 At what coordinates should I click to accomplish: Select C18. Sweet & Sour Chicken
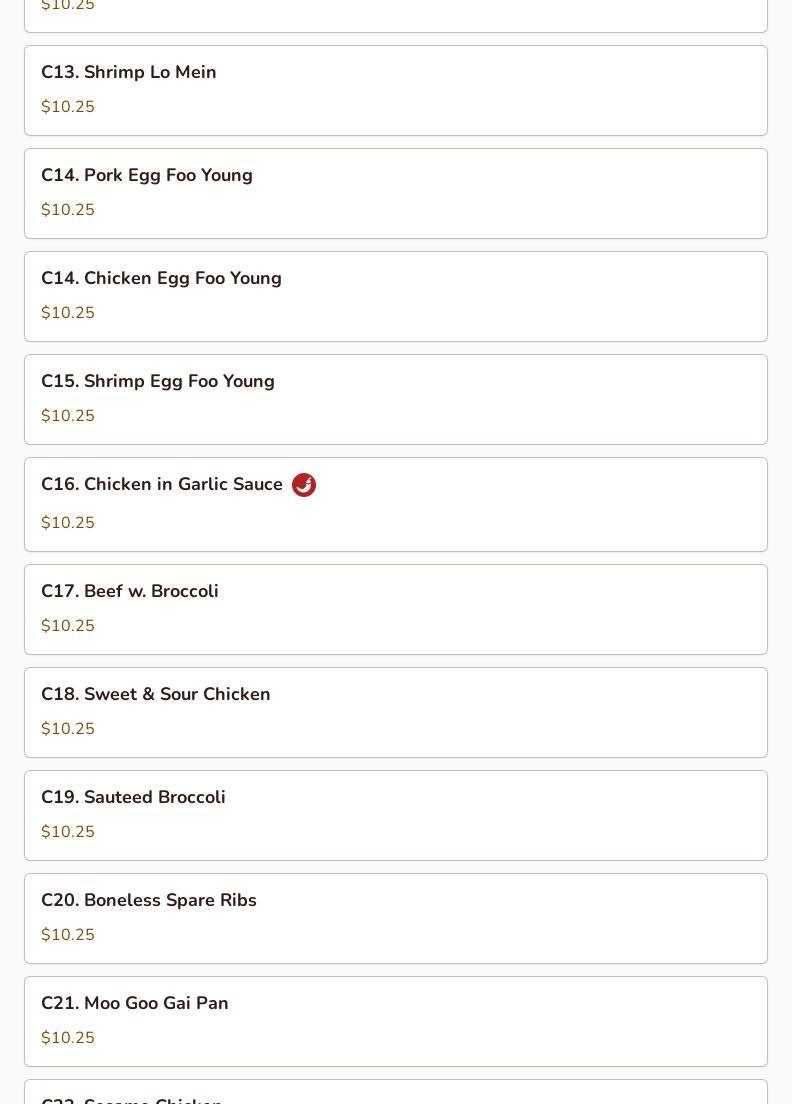point(396,713)
